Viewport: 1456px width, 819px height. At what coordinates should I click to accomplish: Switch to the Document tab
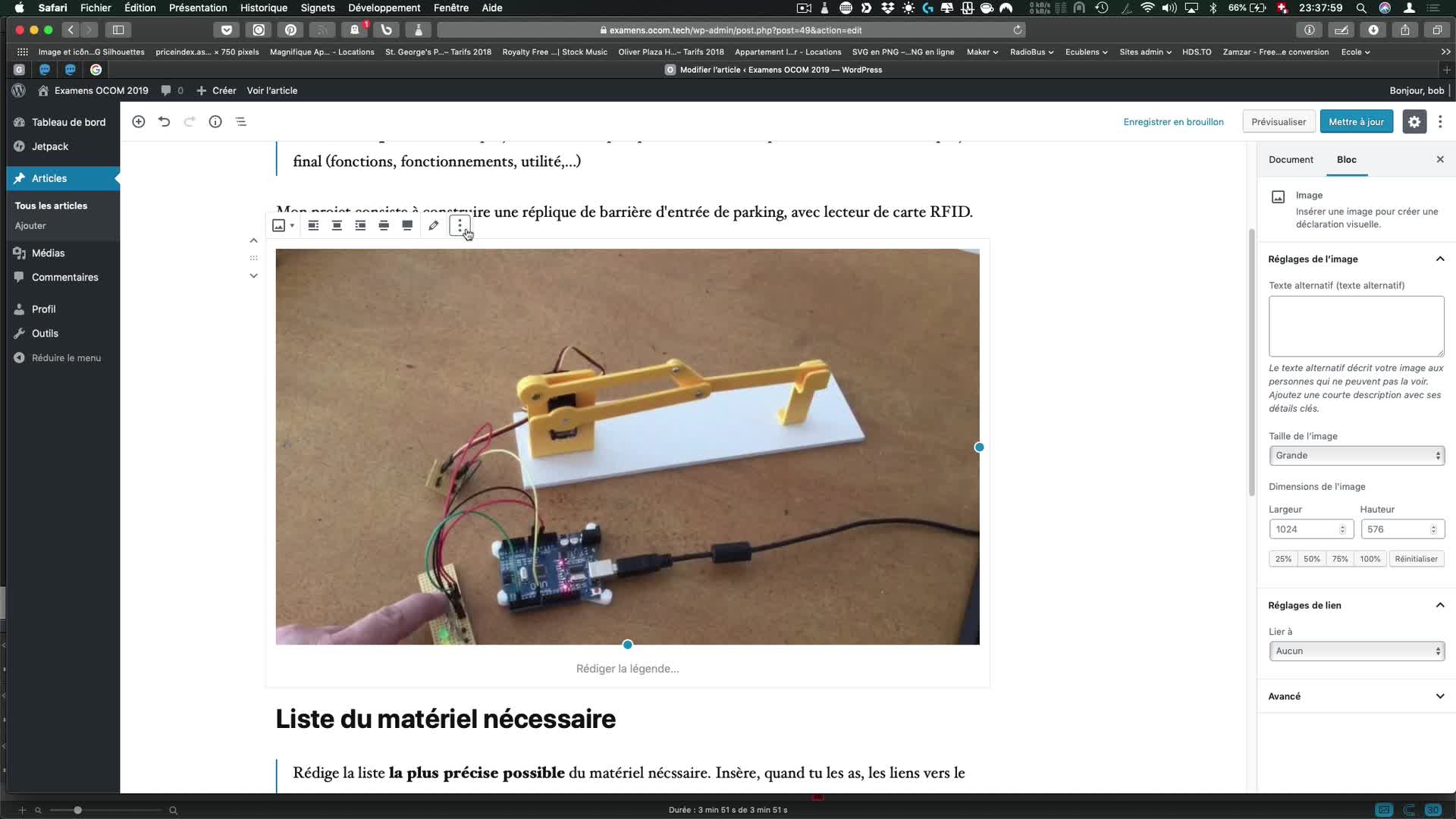(x=1291, y=159)
